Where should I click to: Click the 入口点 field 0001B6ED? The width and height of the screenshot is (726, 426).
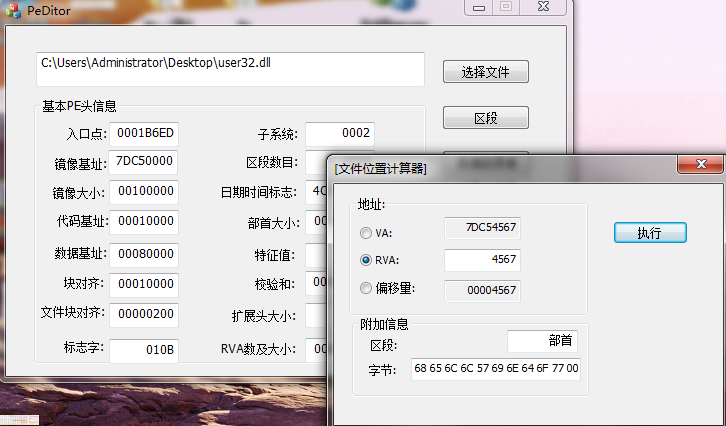[x=144, y=134]
